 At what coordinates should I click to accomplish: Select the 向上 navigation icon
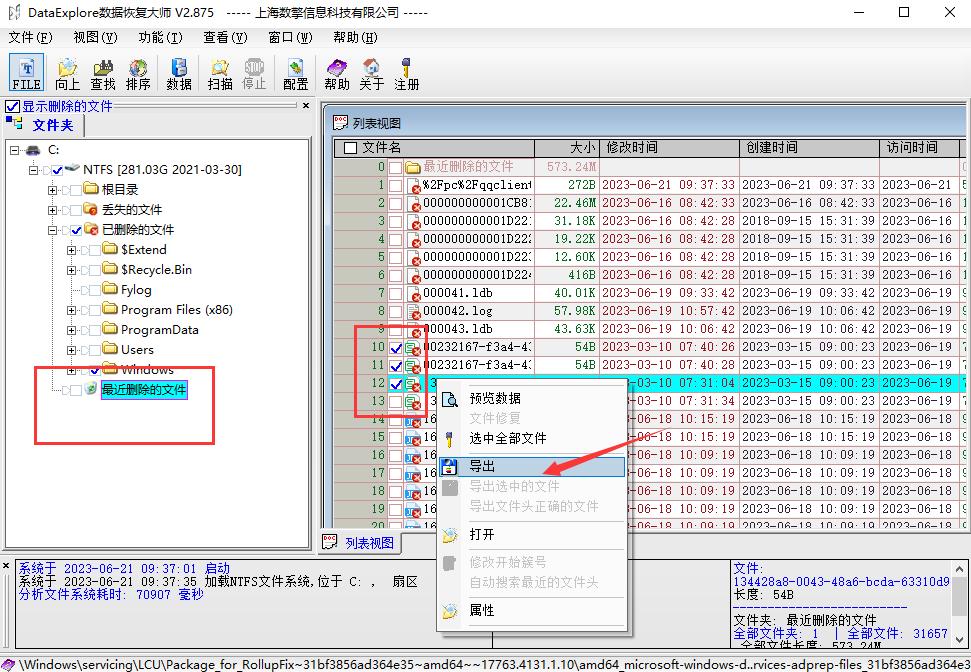point(66,72)
